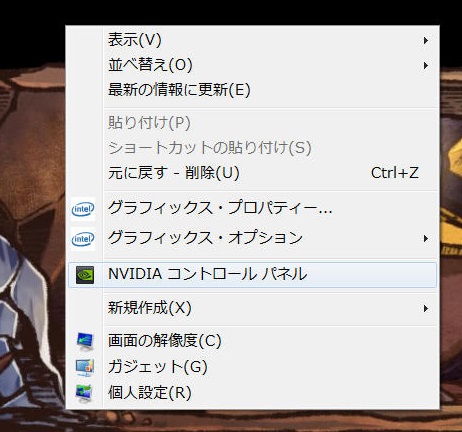Choose 元に戻す - 削除(U) entry

252,173
